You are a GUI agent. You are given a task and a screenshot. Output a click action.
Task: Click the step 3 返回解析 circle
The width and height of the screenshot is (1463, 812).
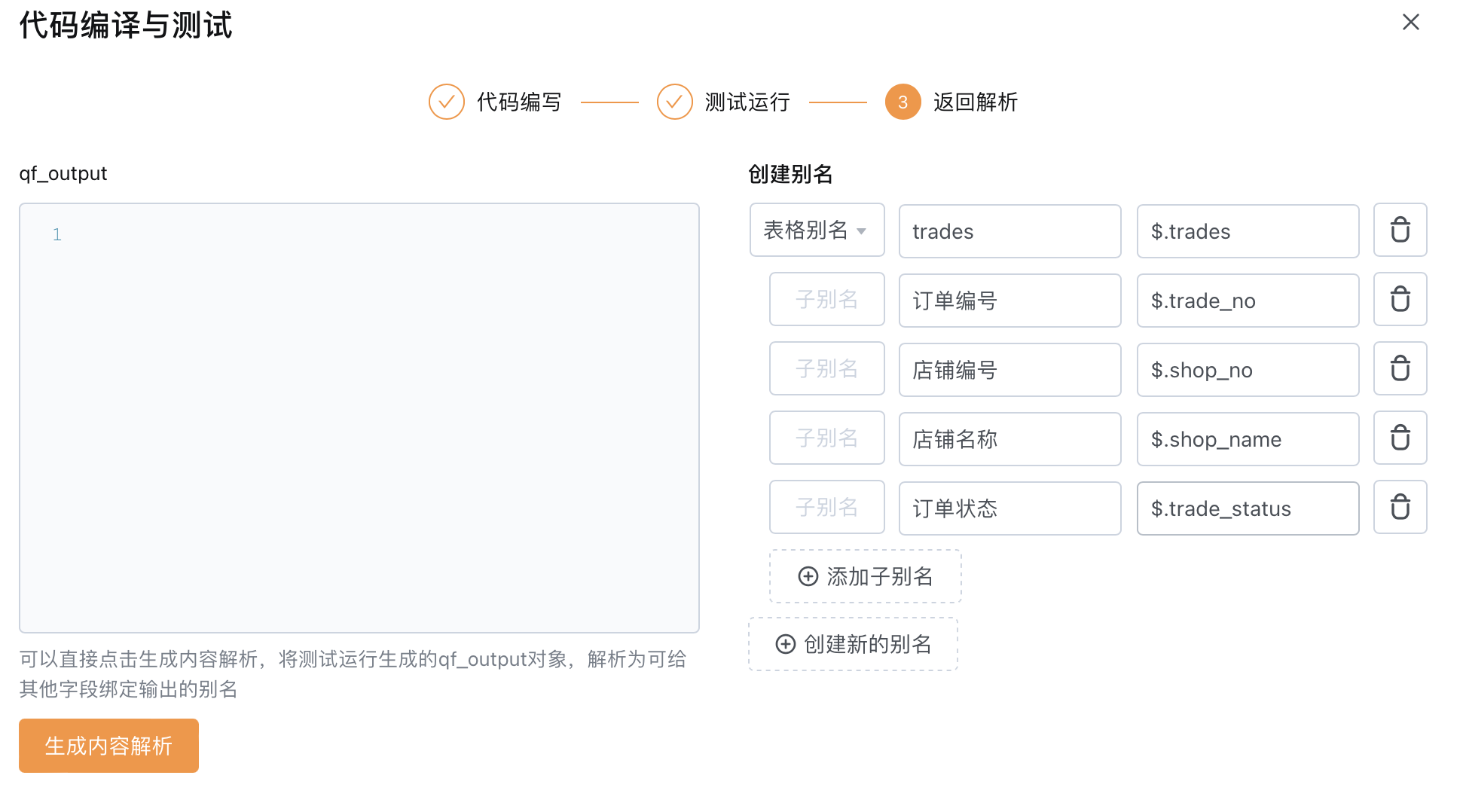[x=903, y=102]
